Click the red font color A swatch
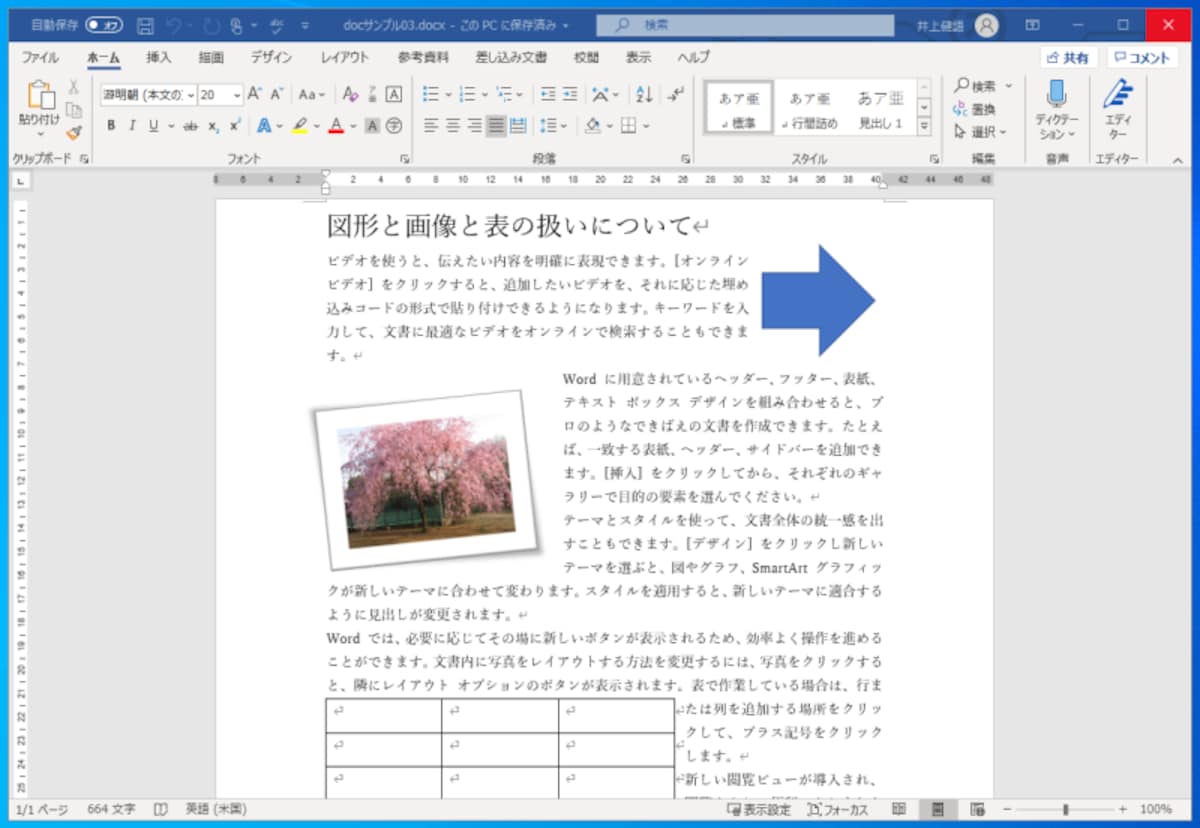 pos(336,126)
